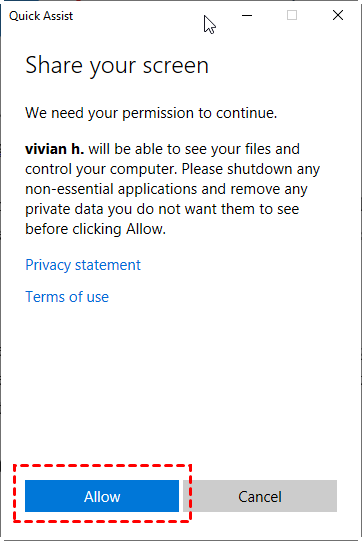The image size is (362, 541).
Task: Click the text 'will be able to see your files'
Action: (x=180, y=149)
